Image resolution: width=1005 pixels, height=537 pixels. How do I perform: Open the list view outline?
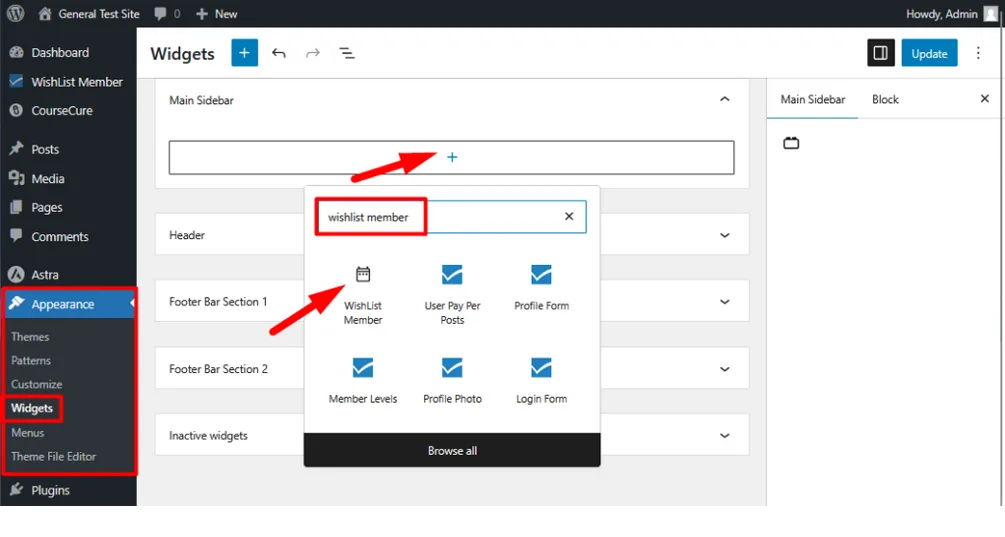coord(347,53)
